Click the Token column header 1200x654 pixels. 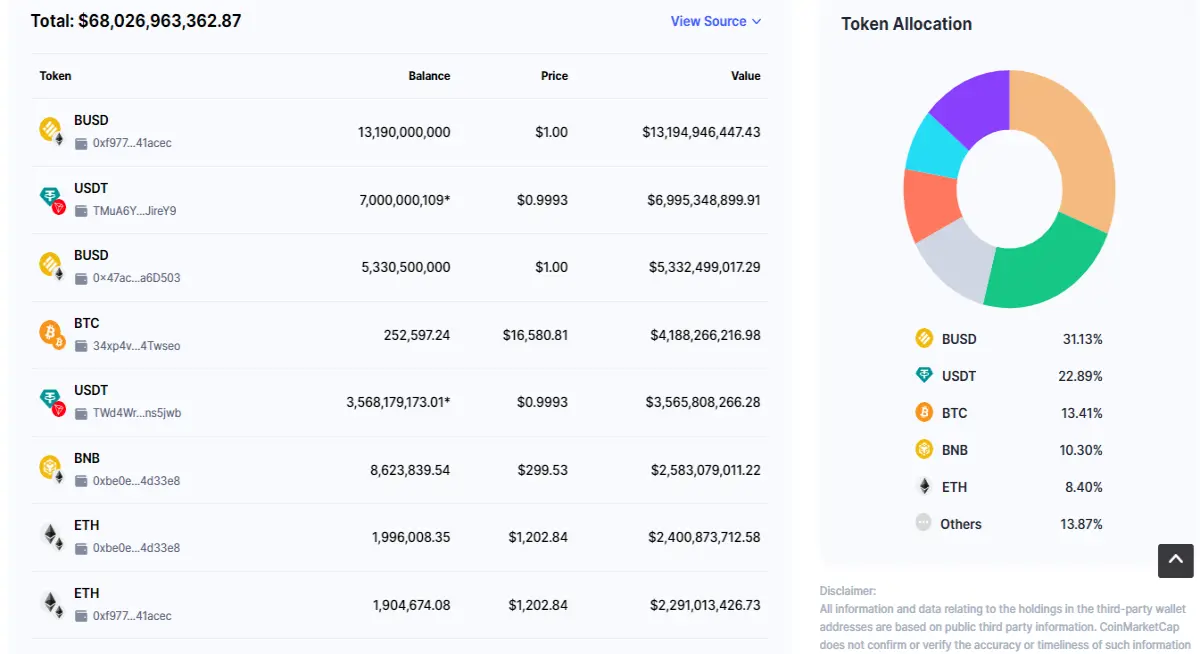pos(55,76)
